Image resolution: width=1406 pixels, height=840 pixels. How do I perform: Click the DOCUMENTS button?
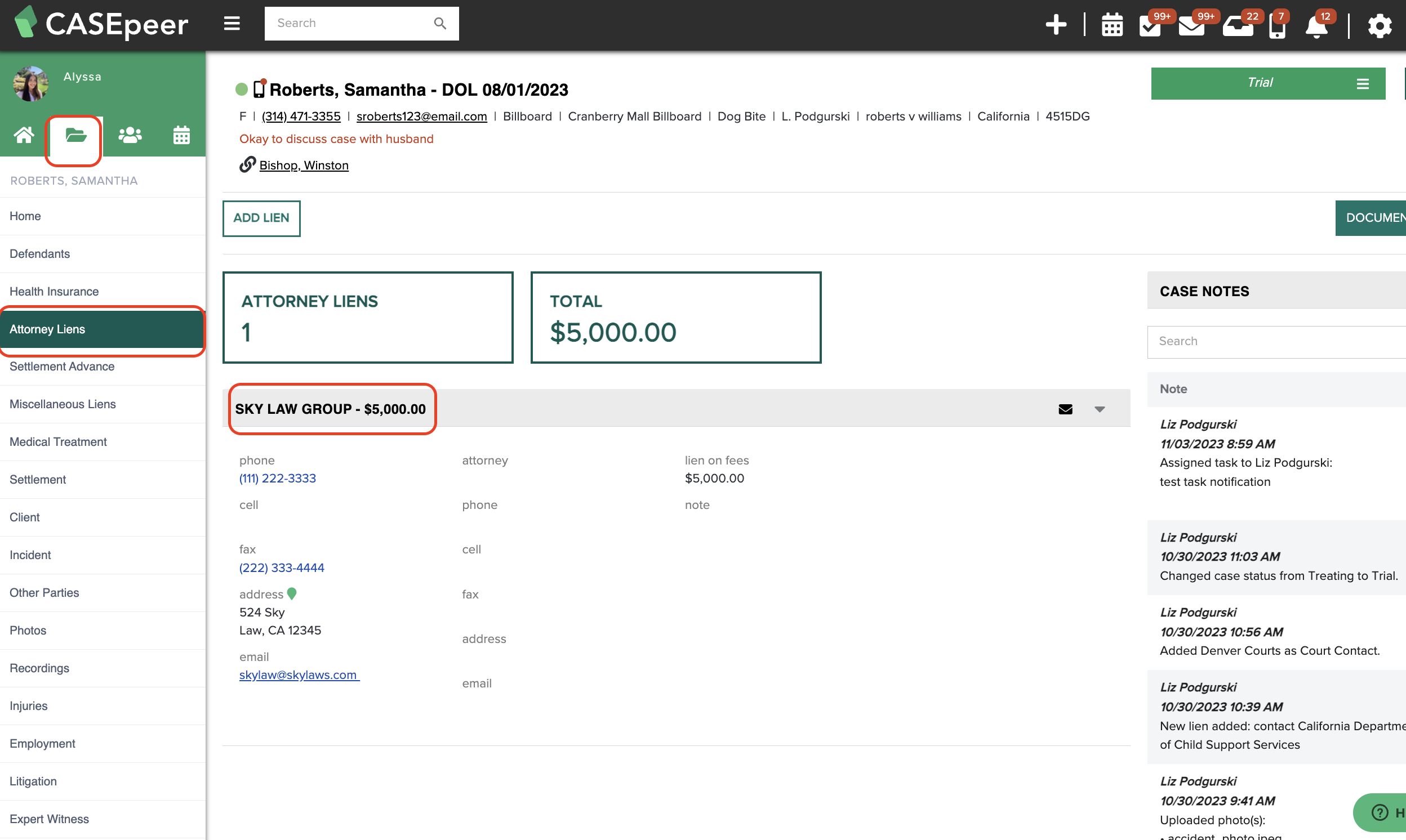(1371, 218)
